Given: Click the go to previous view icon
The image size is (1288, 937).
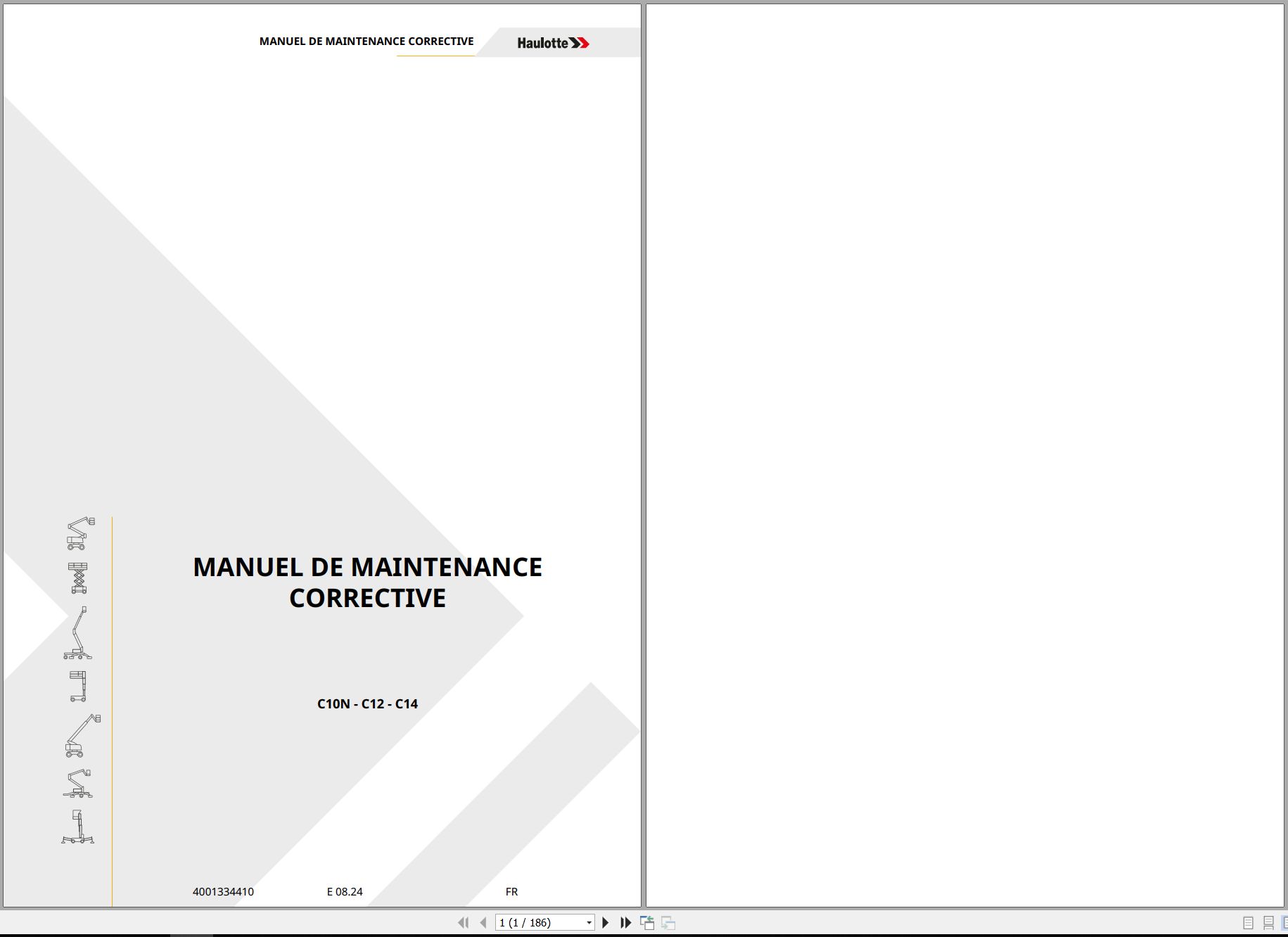Looking at the screenshot, I should [x=647, y=922].
